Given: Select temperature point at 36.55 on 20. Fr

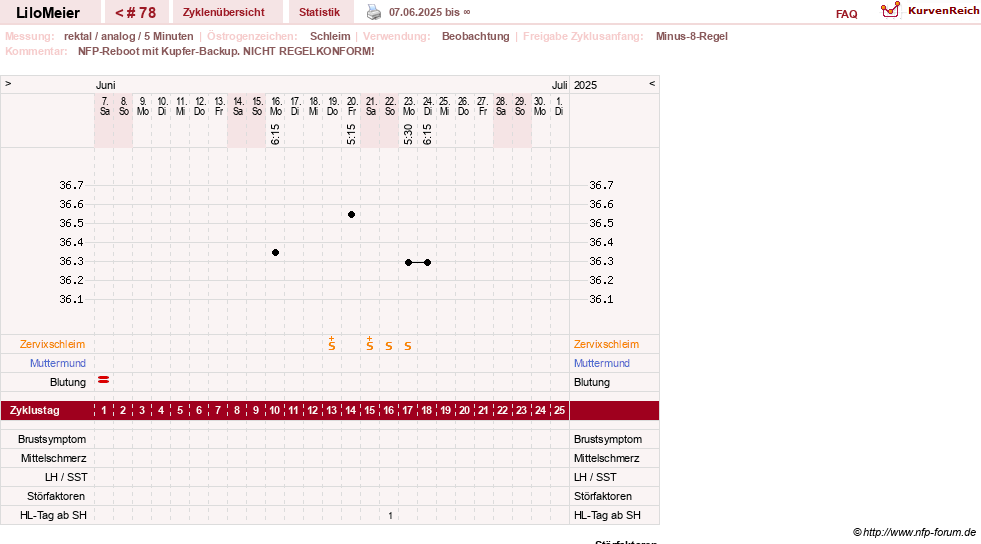Looking at the screenshot, I should pos(352,214).
